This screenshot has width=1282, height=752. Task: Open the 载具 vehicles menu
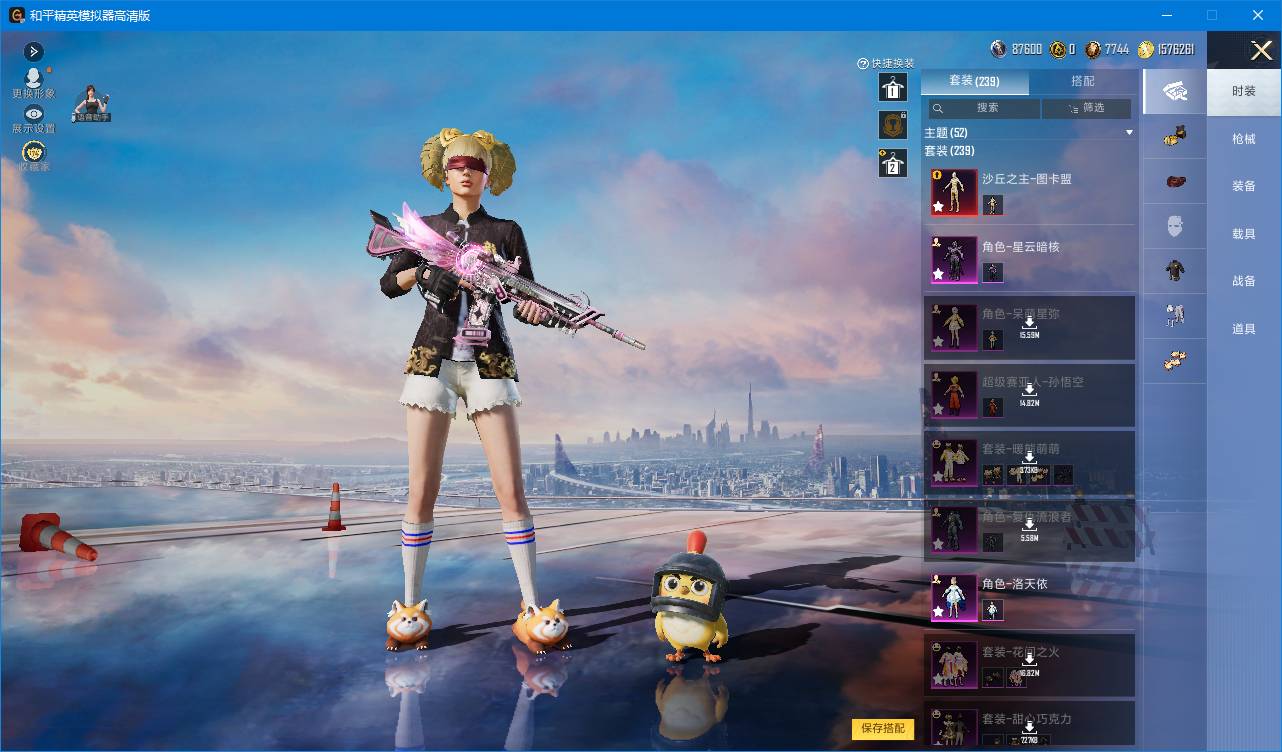pos(1243,234)
